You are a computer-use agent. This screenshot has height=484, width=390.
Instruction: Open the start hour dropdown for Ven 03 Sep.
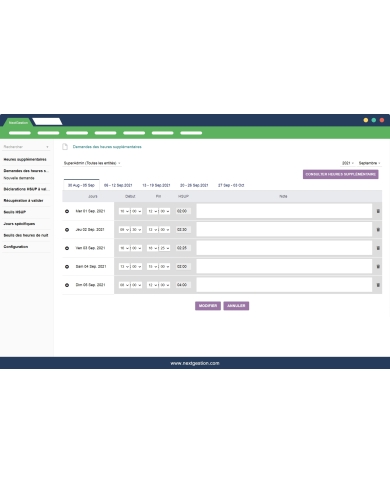(x=124, y=248)
